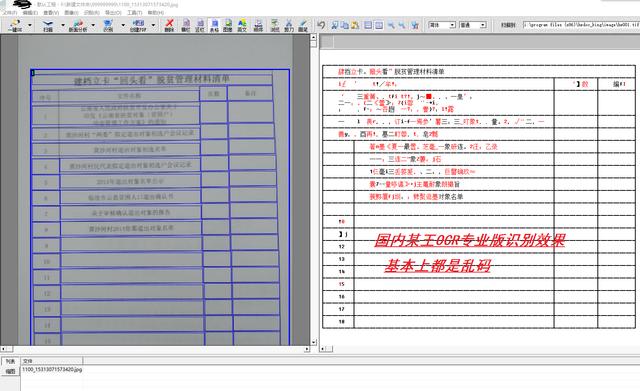Click the image pane vertical scrollbar down arrow
The width and height of the screenshot is (640, 391).
point(313,342)
